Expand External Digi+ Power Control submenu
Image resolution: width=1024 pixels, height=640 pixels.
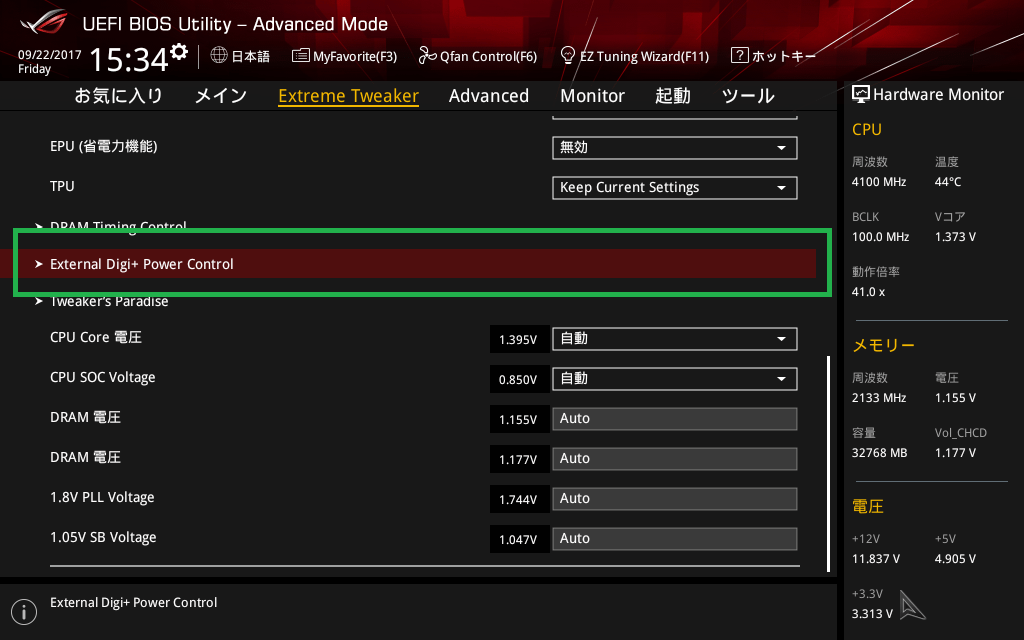408,264
